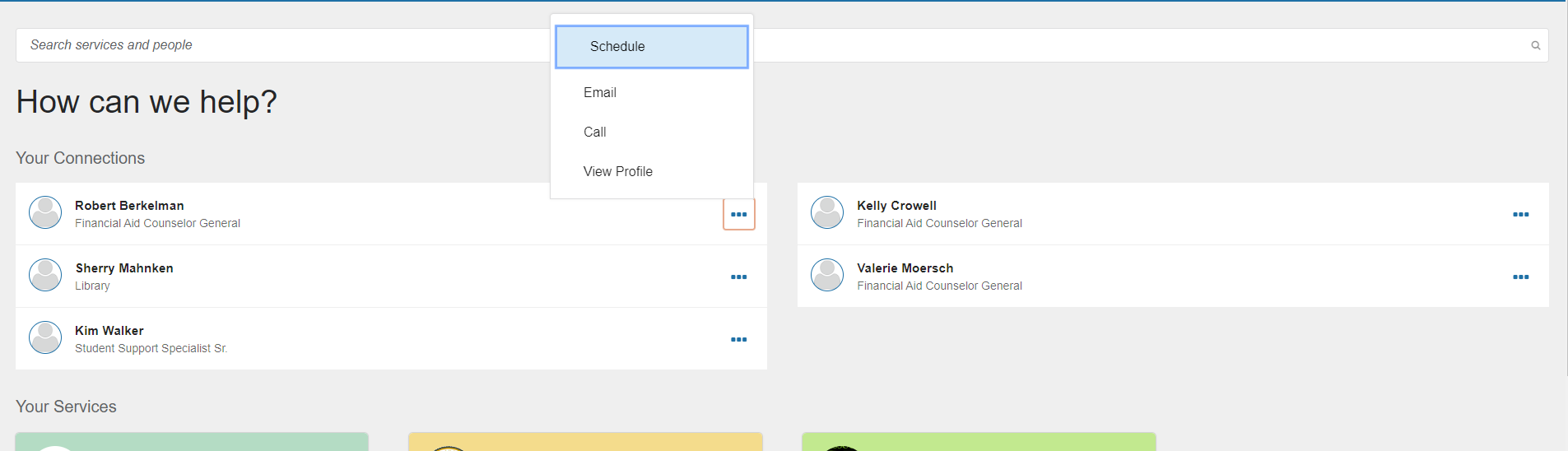Open Kelly Crowell's name link
The image size is (1568, 451).
click(896, 206)
